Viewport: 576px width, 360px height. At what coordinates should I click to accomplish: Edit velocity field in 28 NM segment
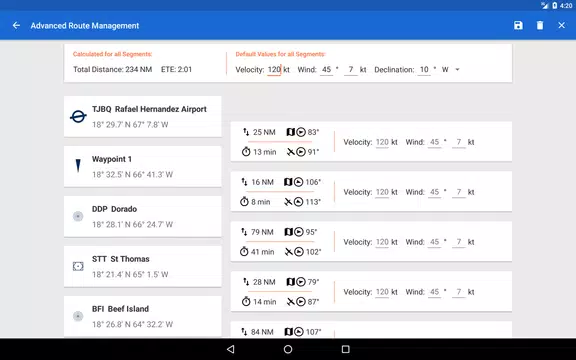tap(382, 292)
